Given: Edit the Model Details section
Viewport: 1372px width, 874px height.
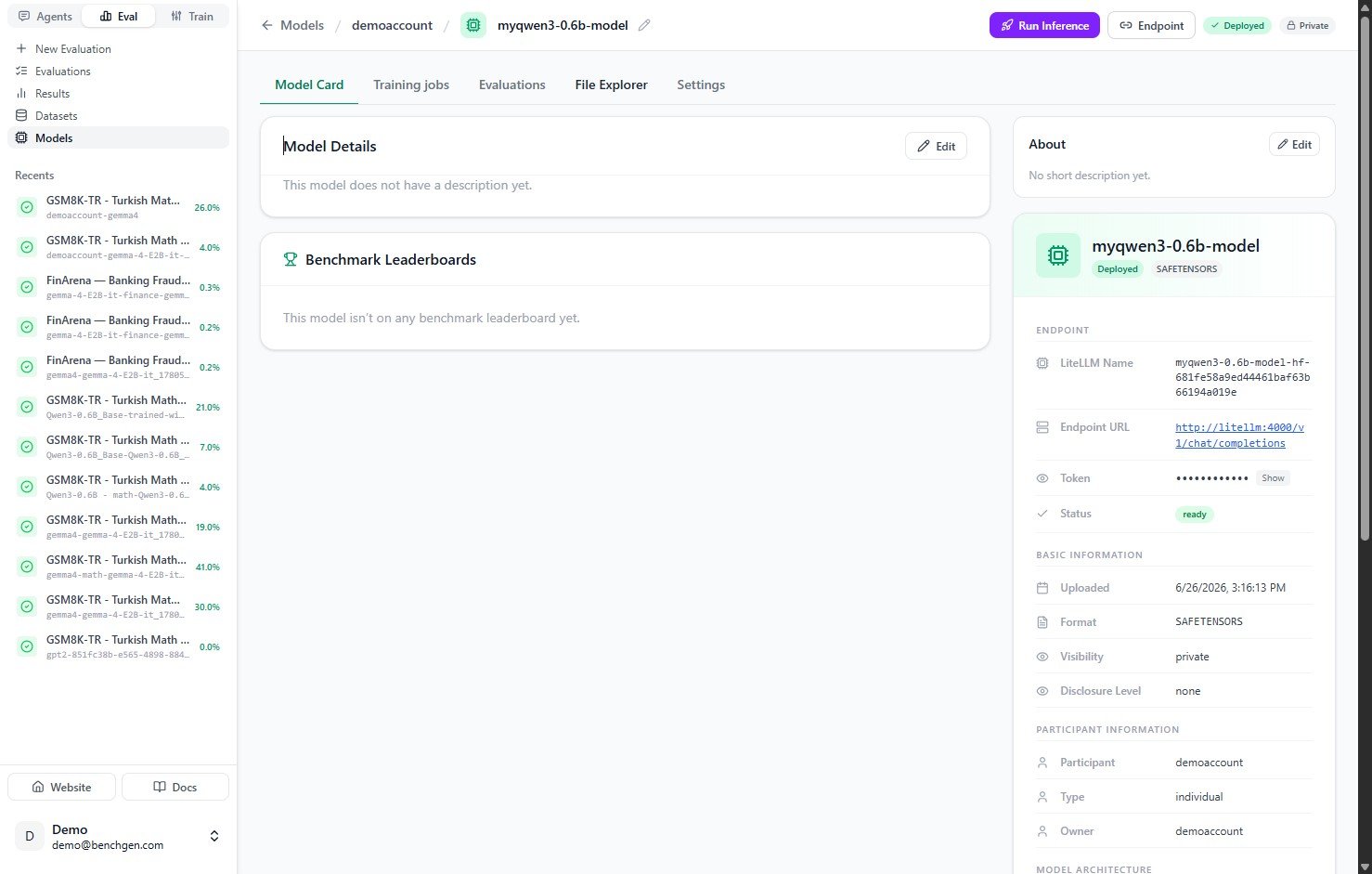Looking at the screenshot, I should click(x=936, y=146).
